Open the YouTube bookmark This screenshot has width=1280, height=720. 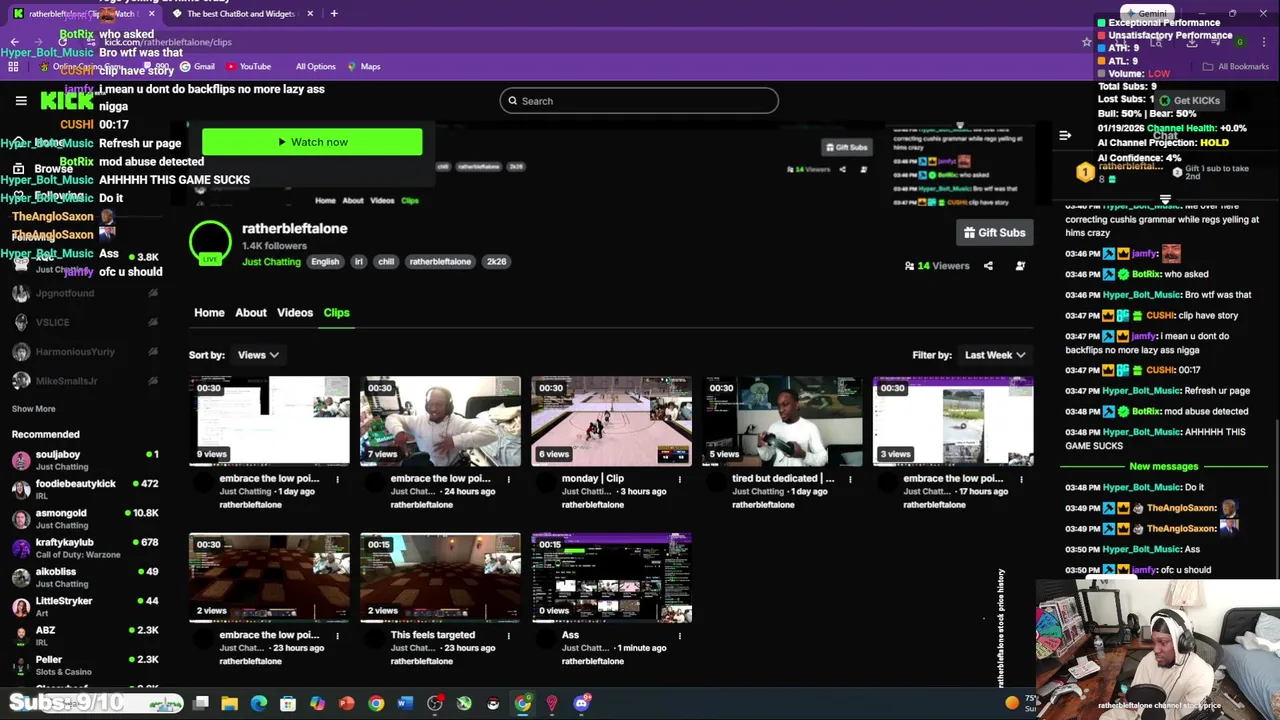pyautogui.click(x=248, y=67)
